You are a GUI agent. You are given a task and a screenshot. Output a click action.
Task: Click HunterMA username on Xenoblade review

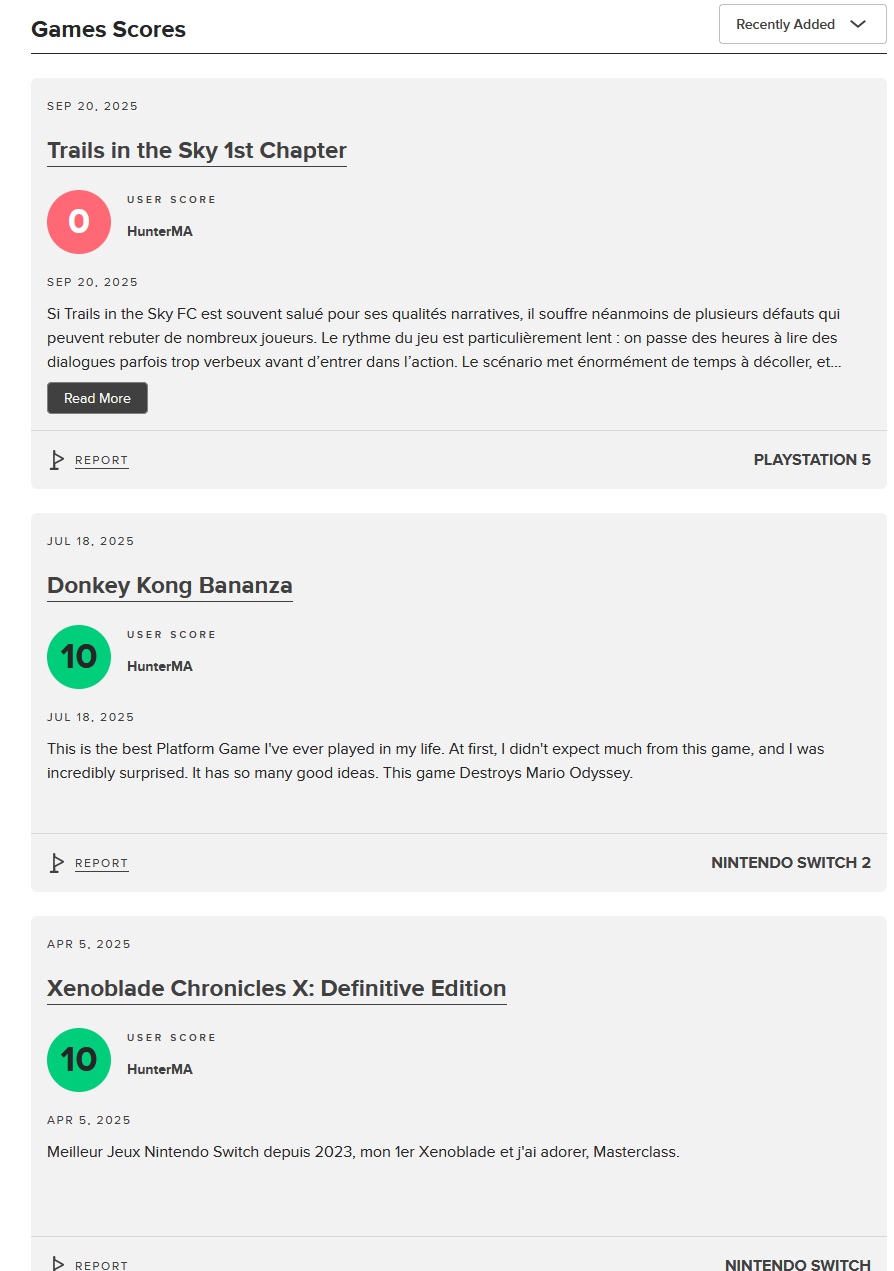tap(160, 1069)
